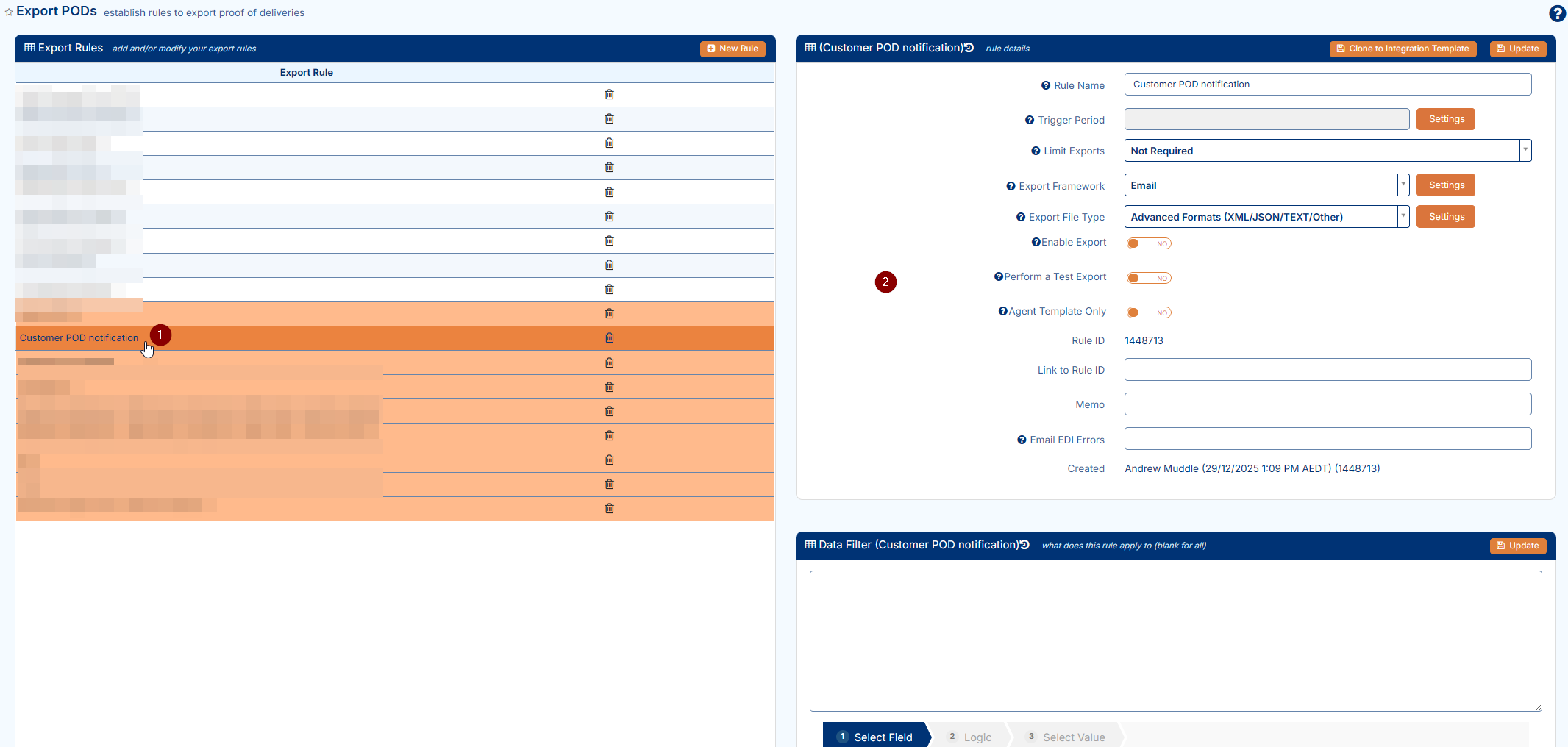The width and height of the screenshot is (1568, 747).
Task: Toggle Perform a Test Export switch
Action: pos(1148,278)
